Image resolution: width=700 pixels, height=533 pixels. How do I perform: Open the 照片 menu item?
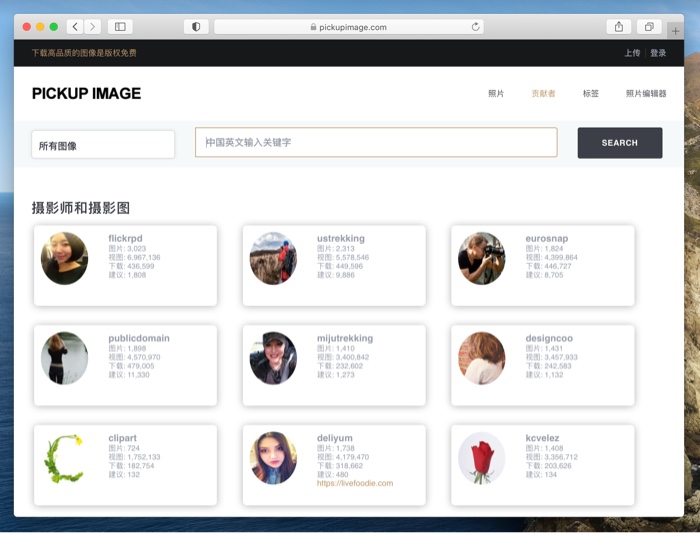[496, 93]
